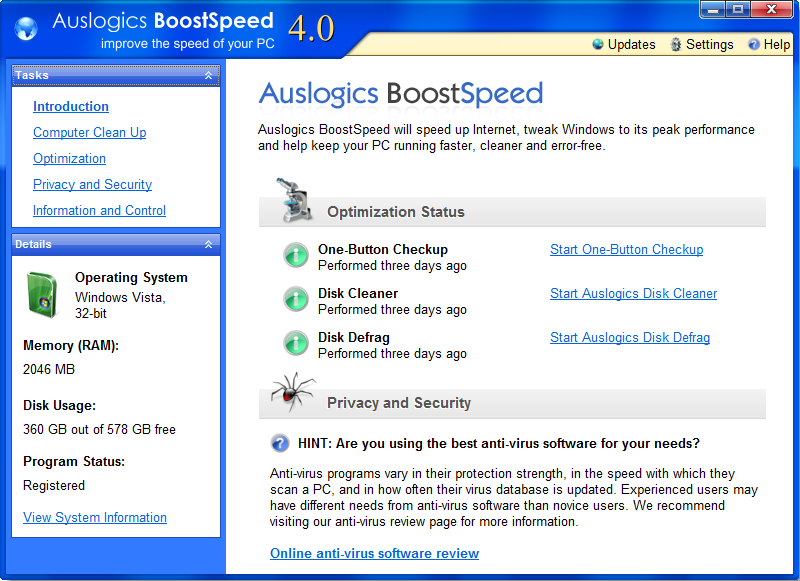
Task: Click the 360 GB out of 578 GB free text
Action: tap(99, 430)
